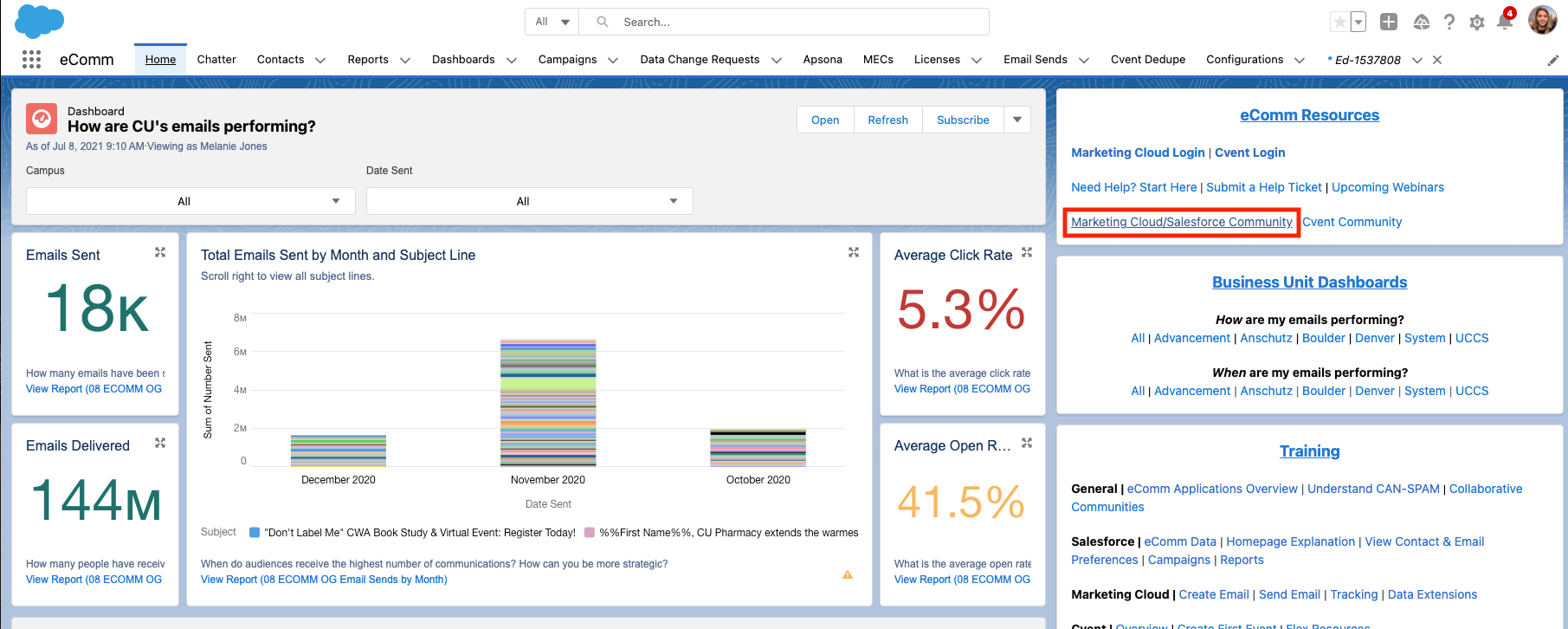Screen dimensions: 1568x629
Task: View Report for Emails Sent
Action: click(94, 389)
